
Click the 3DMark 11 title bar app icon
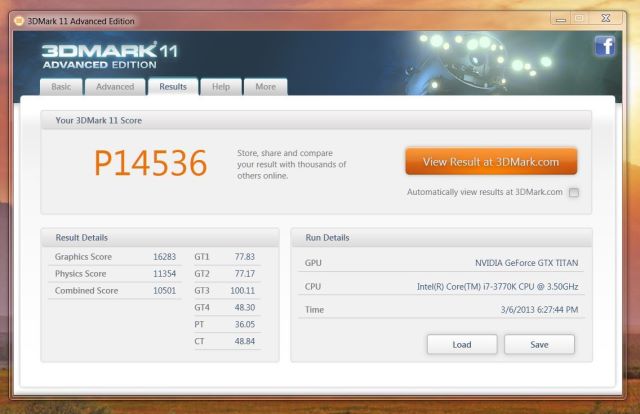pos(19,21)
